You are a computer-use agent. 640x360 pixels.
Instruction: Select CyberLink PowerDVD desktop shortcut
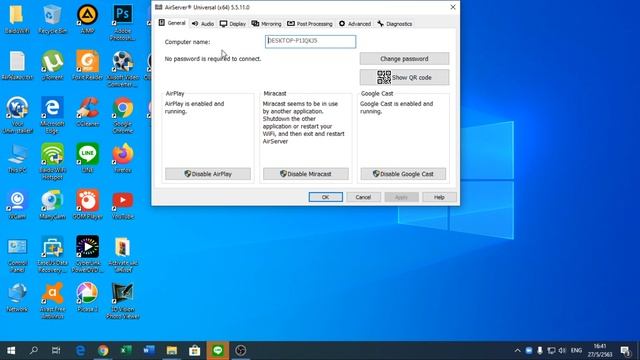coord(87,255)
